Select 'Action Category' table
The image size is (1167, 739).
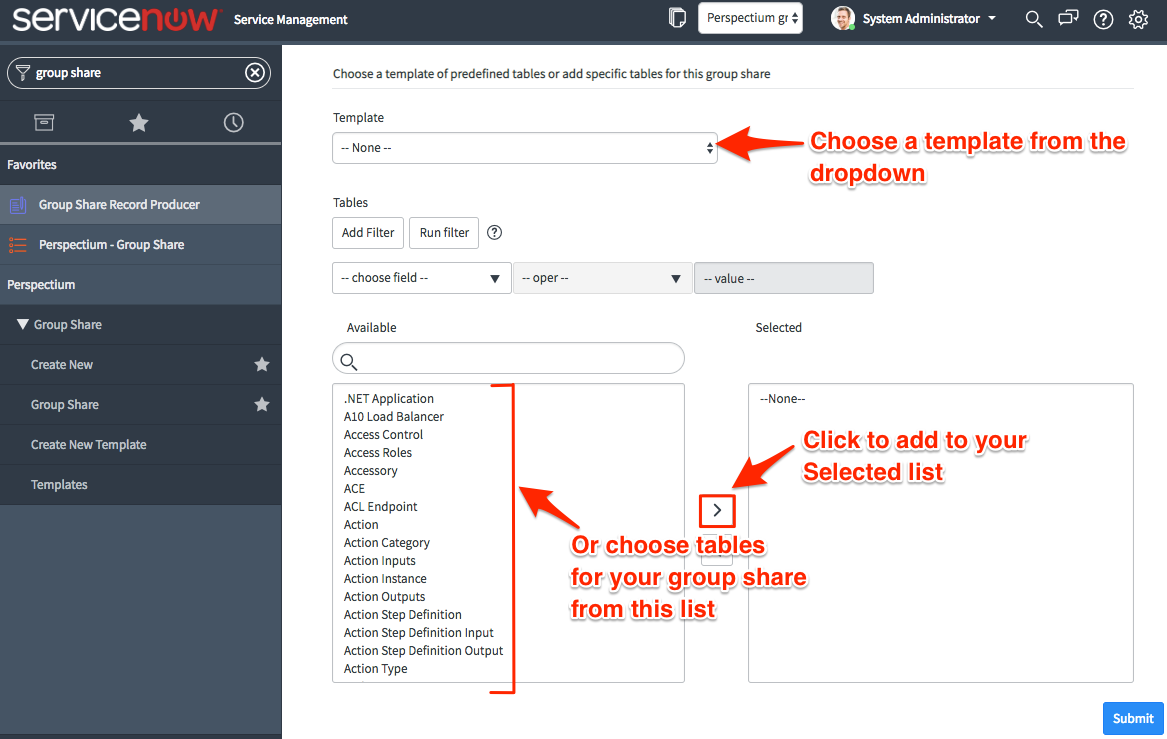[386, 543]
